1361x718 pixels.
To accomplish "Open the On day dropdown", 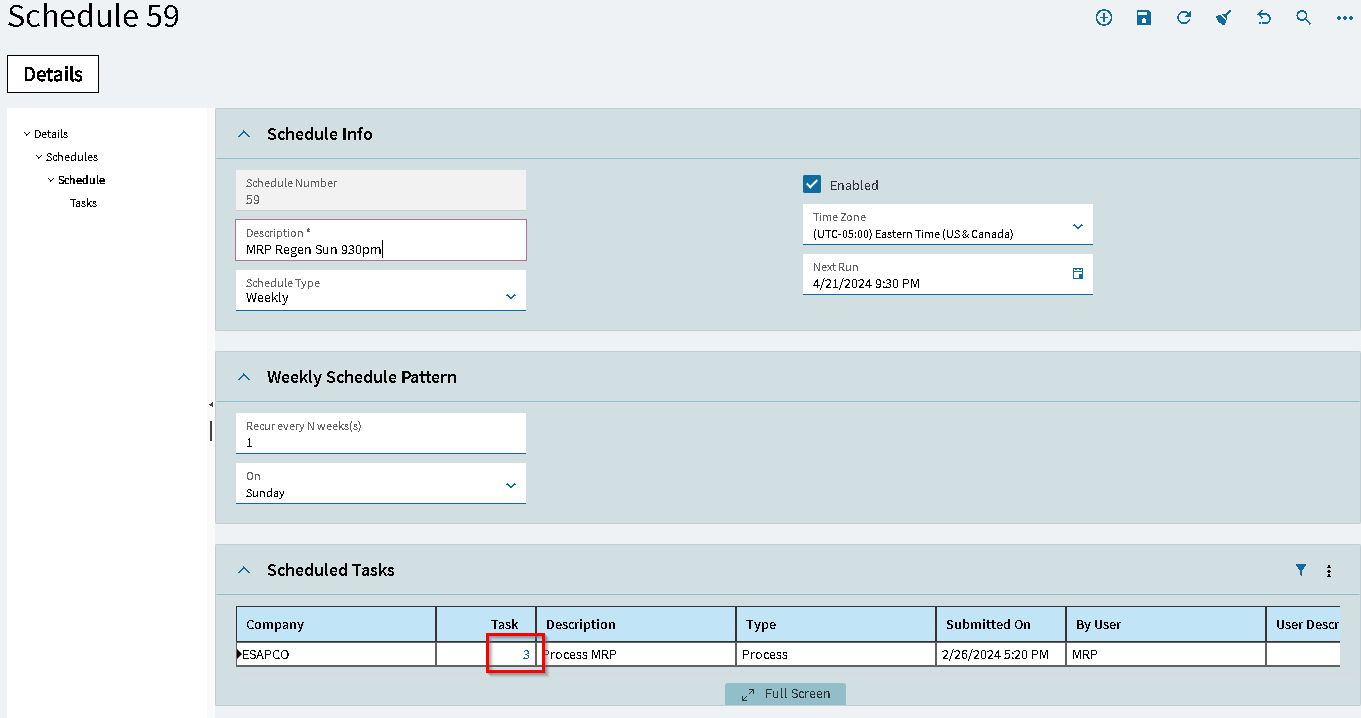I will point(511,485).
